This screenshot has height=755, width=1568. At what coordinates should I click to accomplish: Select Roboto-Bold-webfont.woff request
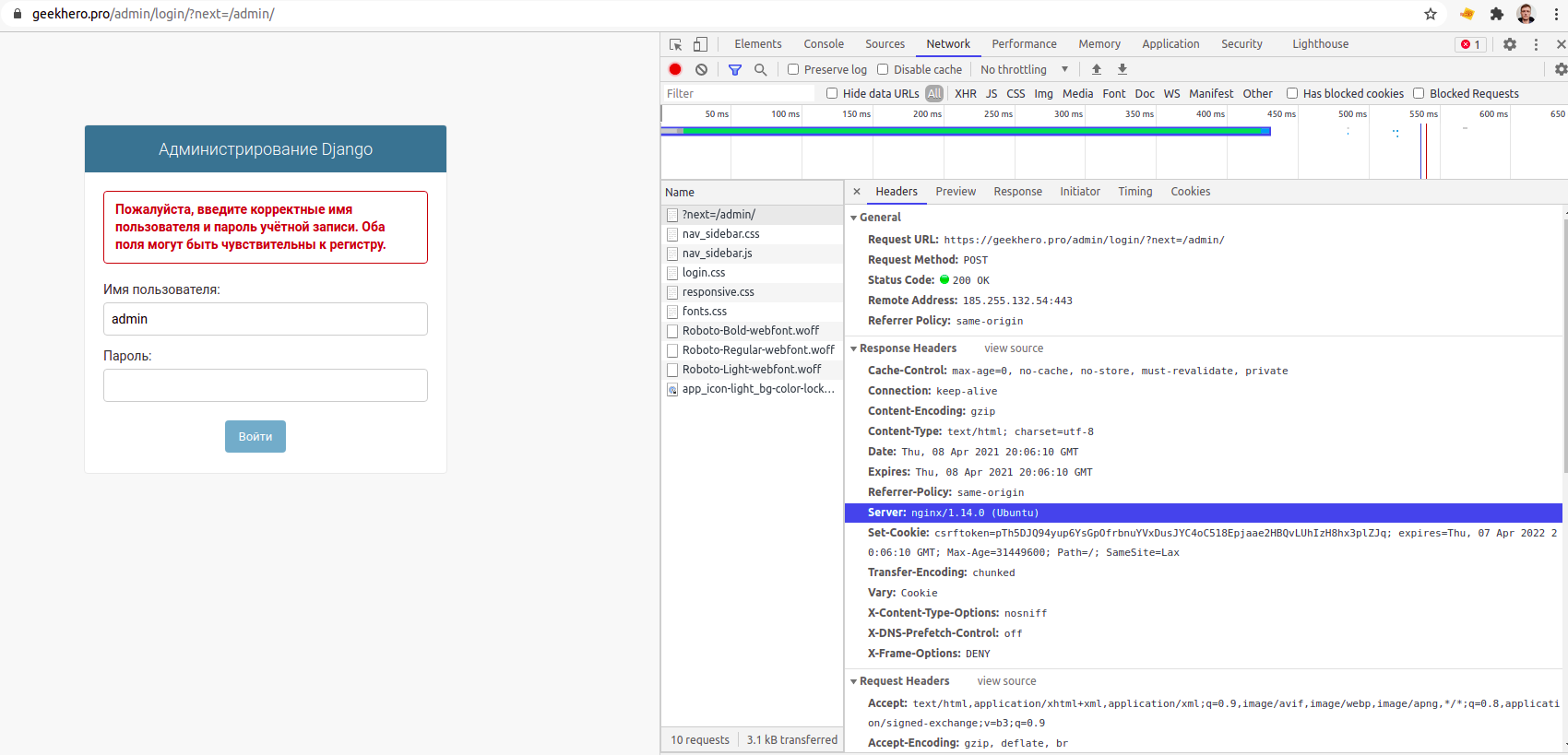click(x=752, y=331)
